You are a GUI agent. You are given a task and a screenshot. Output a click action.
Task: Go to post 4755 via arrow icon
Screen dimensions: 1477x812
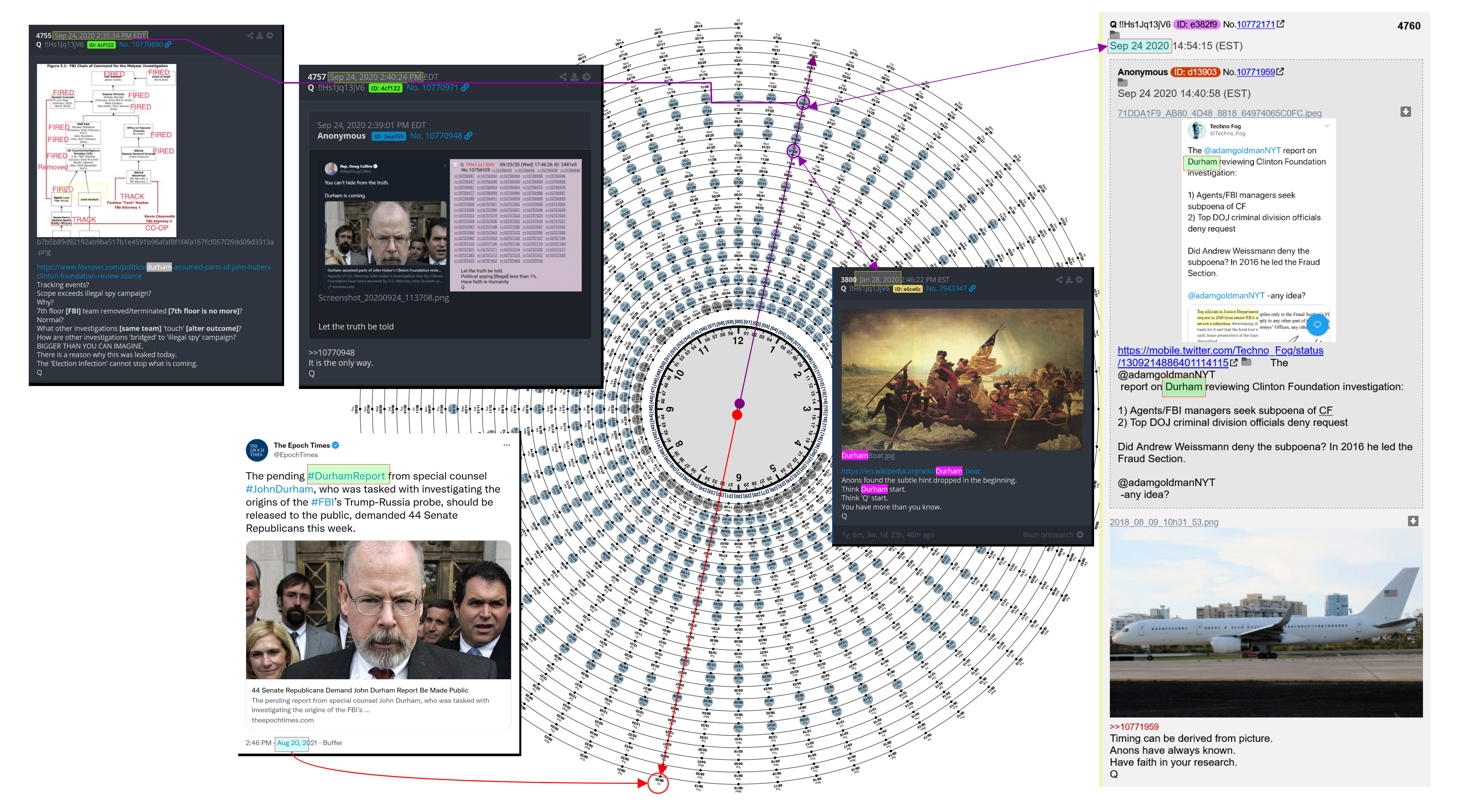click(270, 36)
